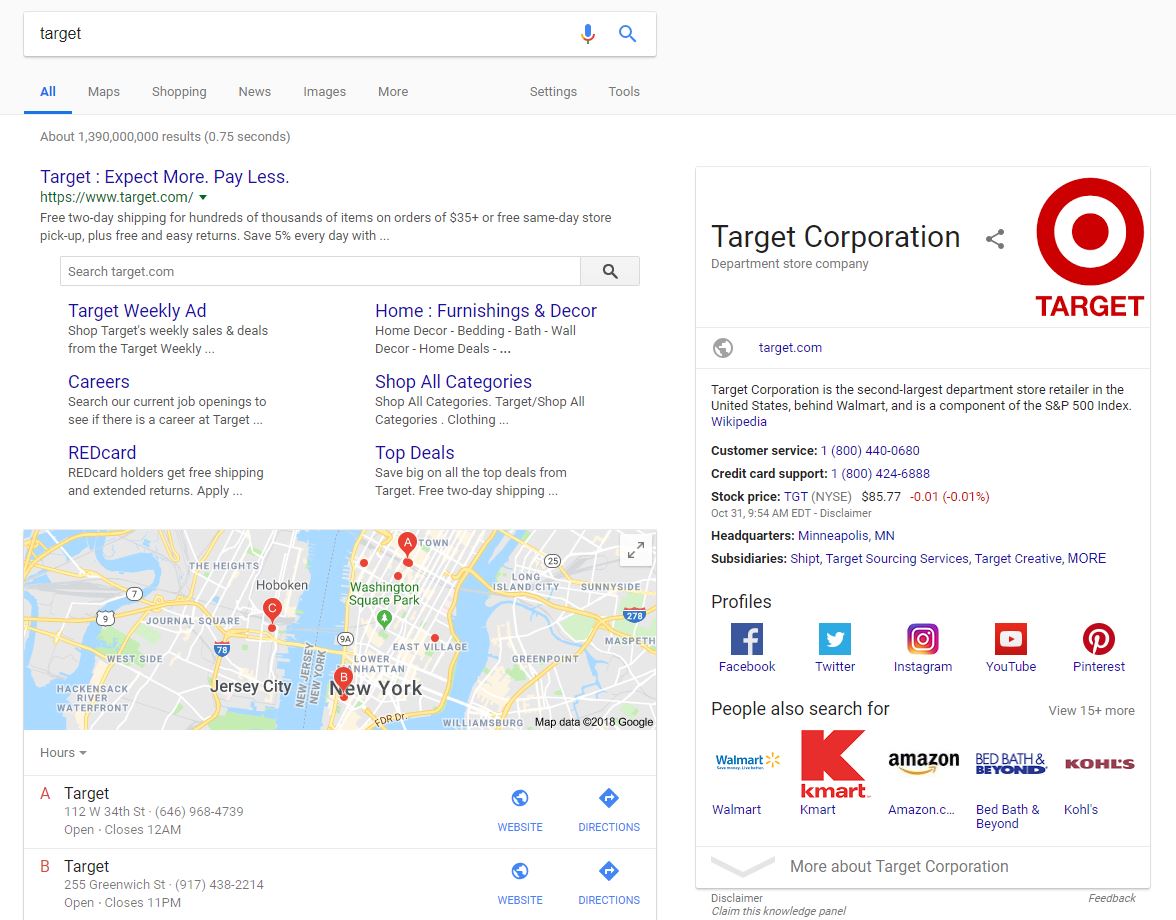Open Home : Furnishings & Decor sitelink

[x=486, y=310]
